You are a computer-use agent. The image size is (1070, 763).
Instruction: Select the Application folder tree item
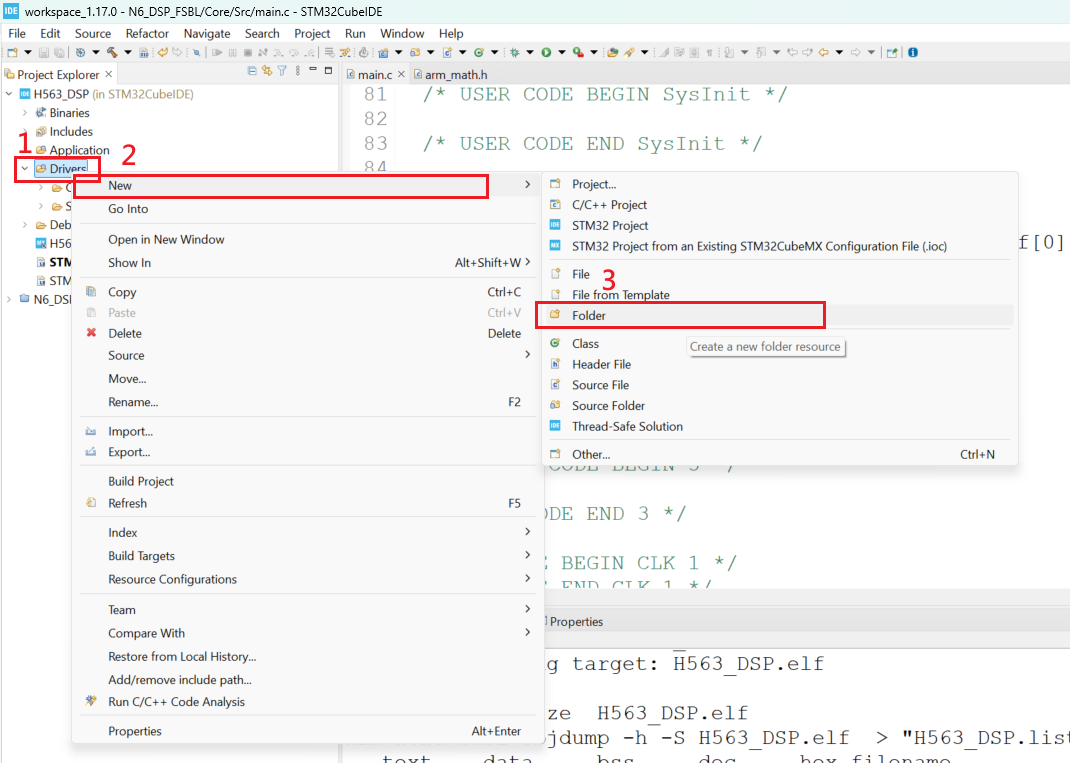pos(72,149)
